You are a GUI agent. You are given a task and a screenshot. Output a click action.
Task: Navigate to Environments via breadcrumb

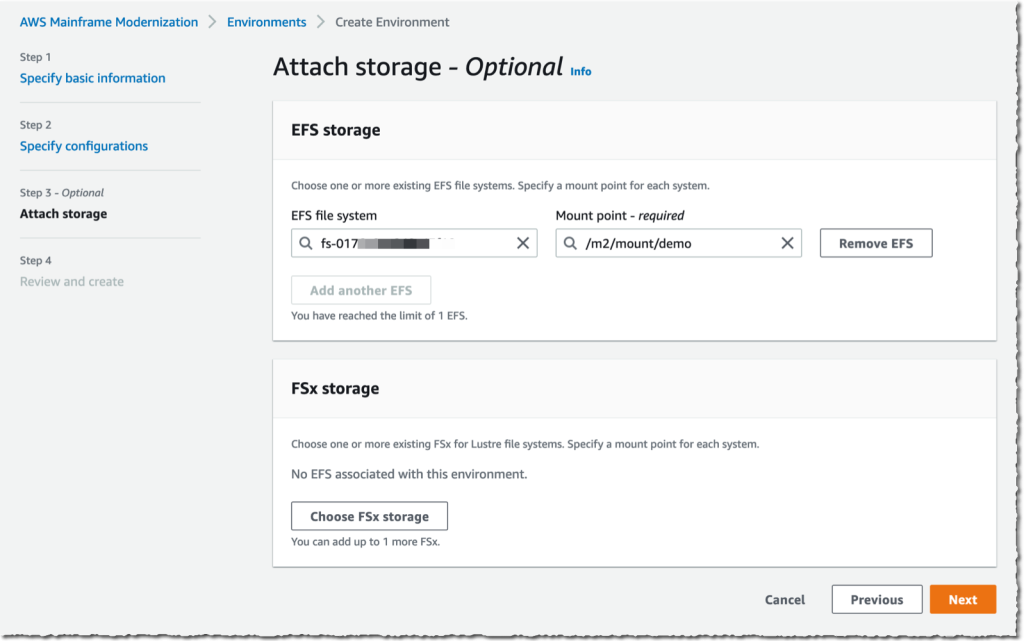tap(266, 21)
